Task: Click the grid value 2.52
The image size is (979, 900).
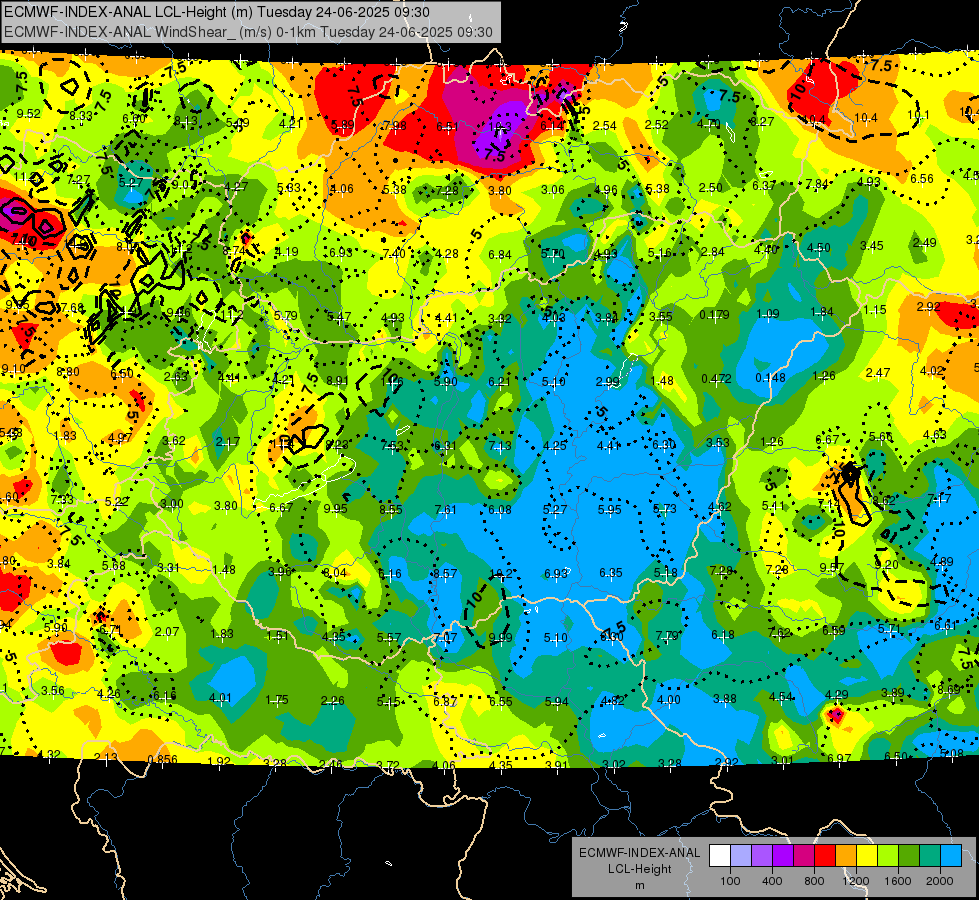Action: (657, 125)
